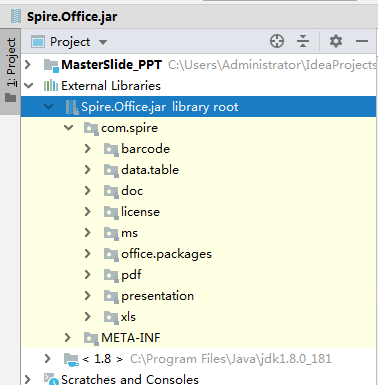
Task: Select the pdf package label
Action: click(131, 275)
